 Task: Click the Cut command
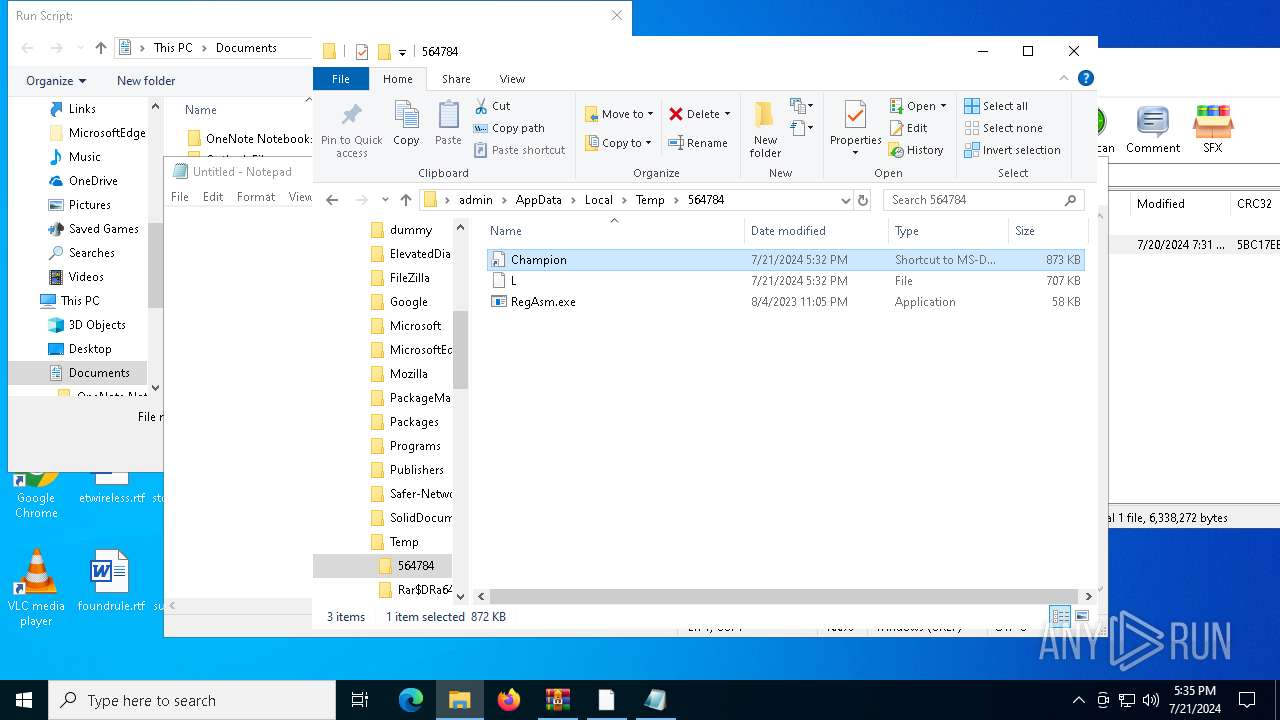[492, 106]
